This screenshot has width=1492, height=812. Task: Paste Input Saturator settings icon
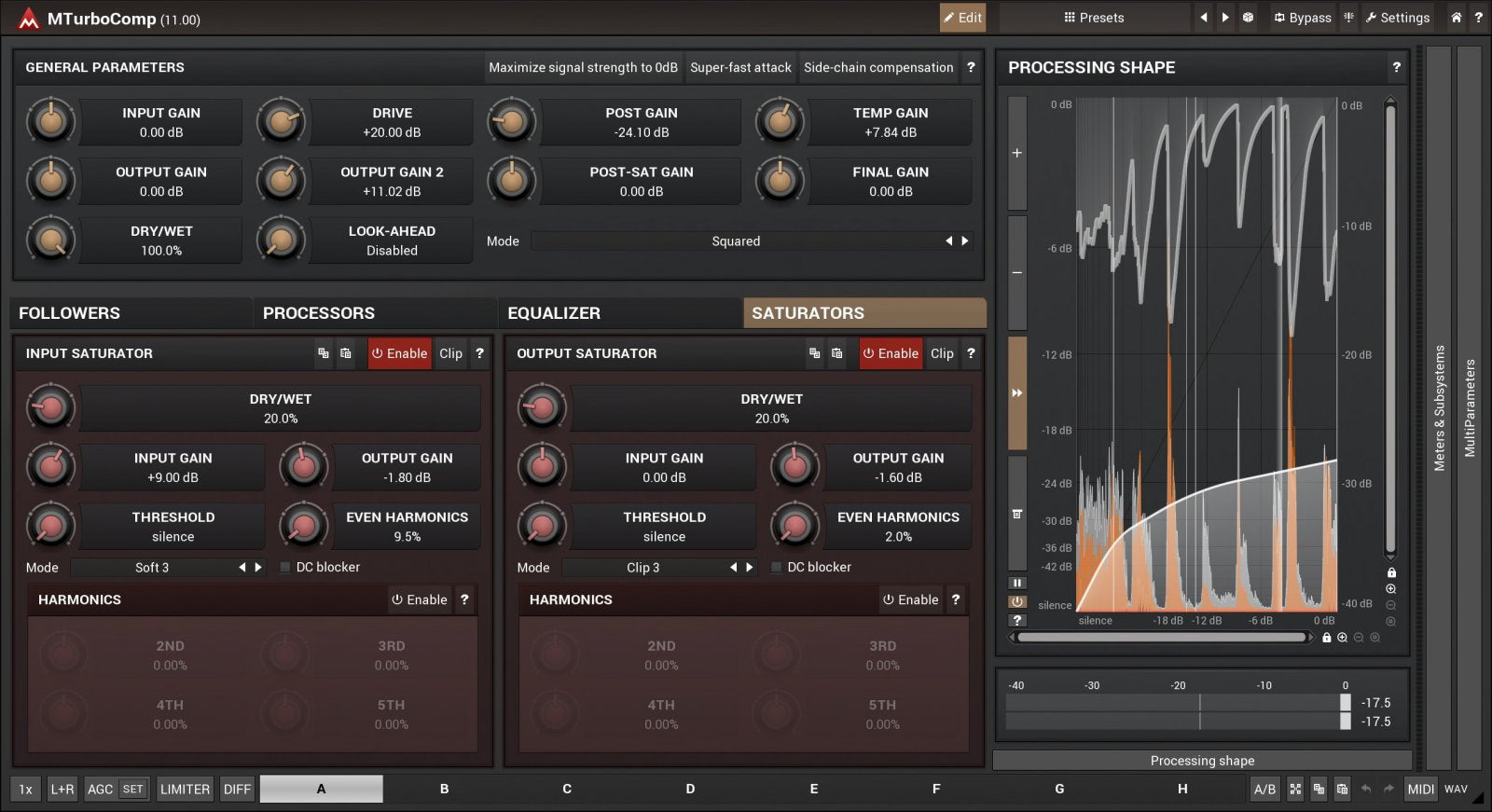[x=346, y=353]
